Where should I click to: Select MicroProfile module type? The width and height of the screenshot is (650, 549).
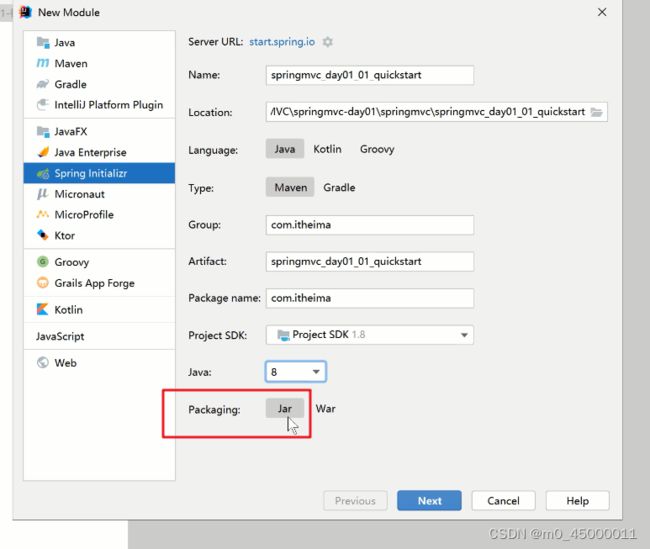coord(99,214)
